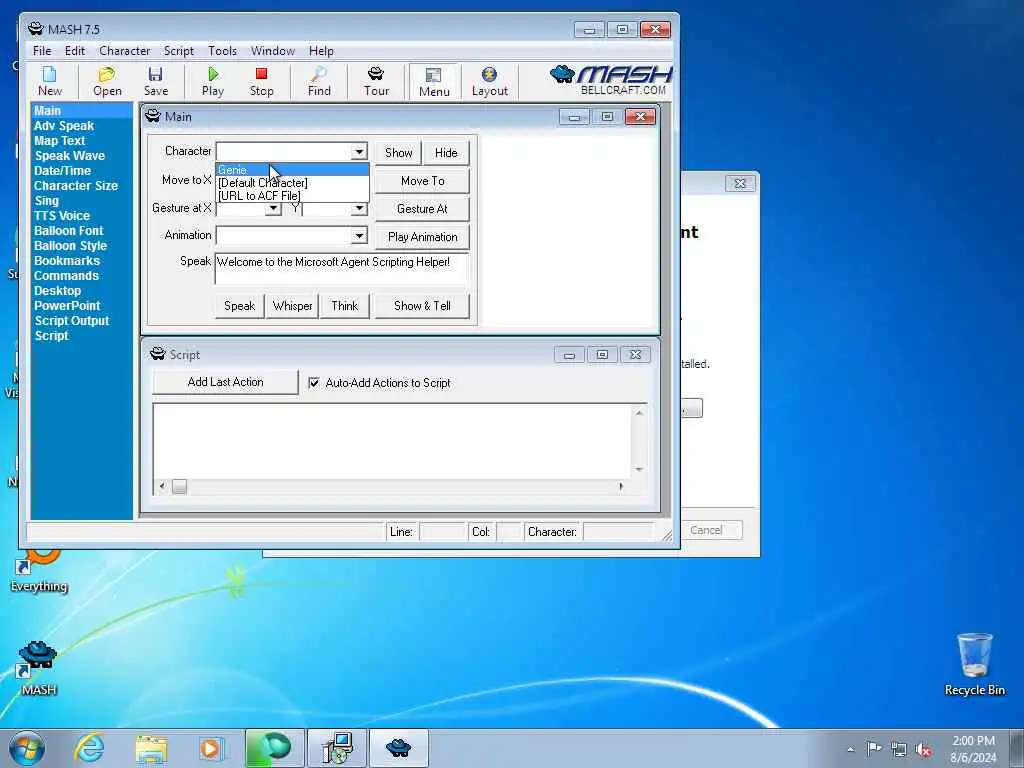Image resolution: width=1024 pixels, height=768 pixels.
Task: Choose [URL to ACF File] option
Action: [x=293, y=195]
